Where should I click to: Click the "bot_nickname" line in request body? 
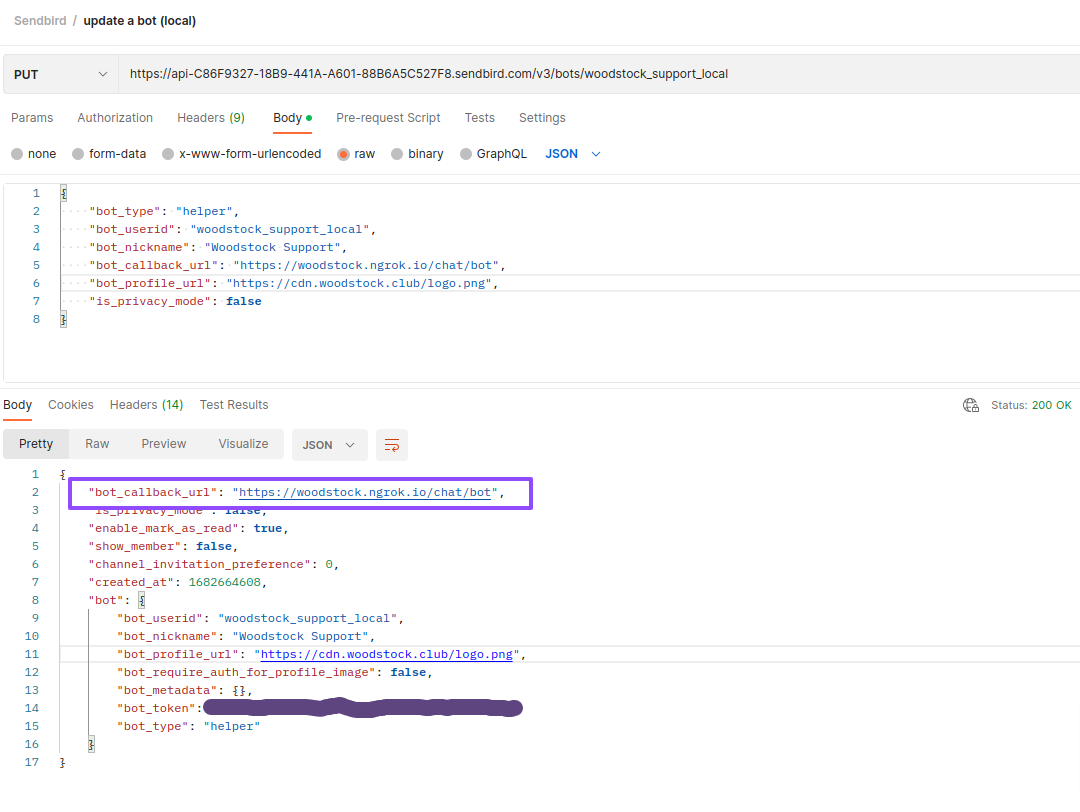(218, 247)
